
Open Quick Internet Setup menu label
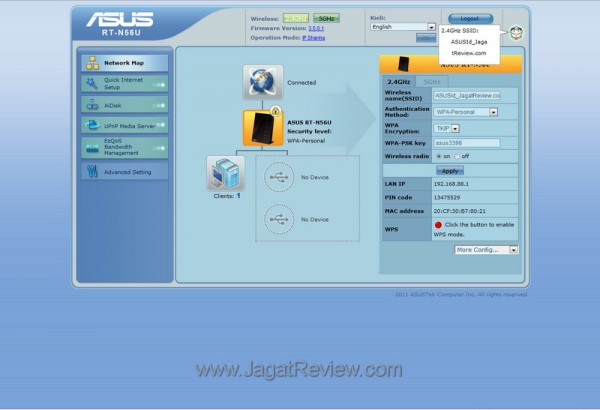tap(123, 83)
